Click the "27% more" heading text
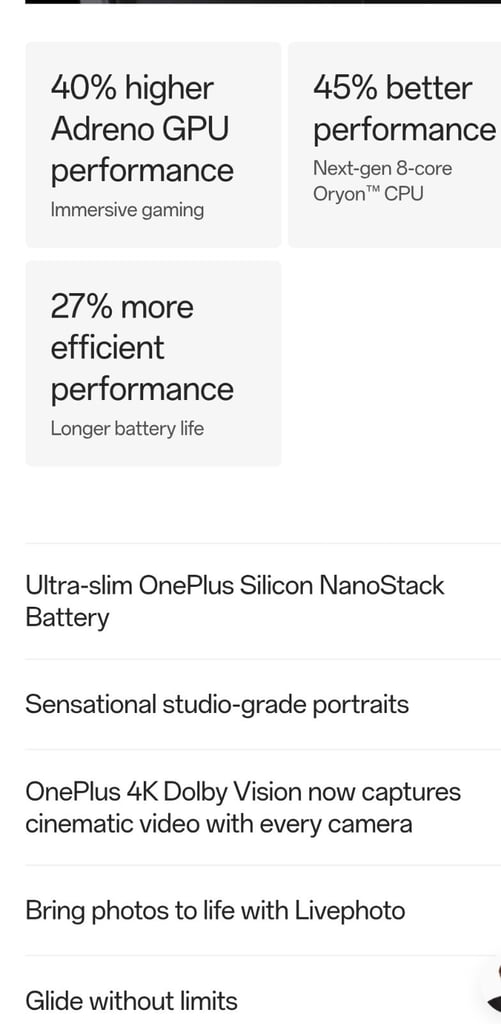The height and width of the screenshot is (1024, 501). coord(122,306)
